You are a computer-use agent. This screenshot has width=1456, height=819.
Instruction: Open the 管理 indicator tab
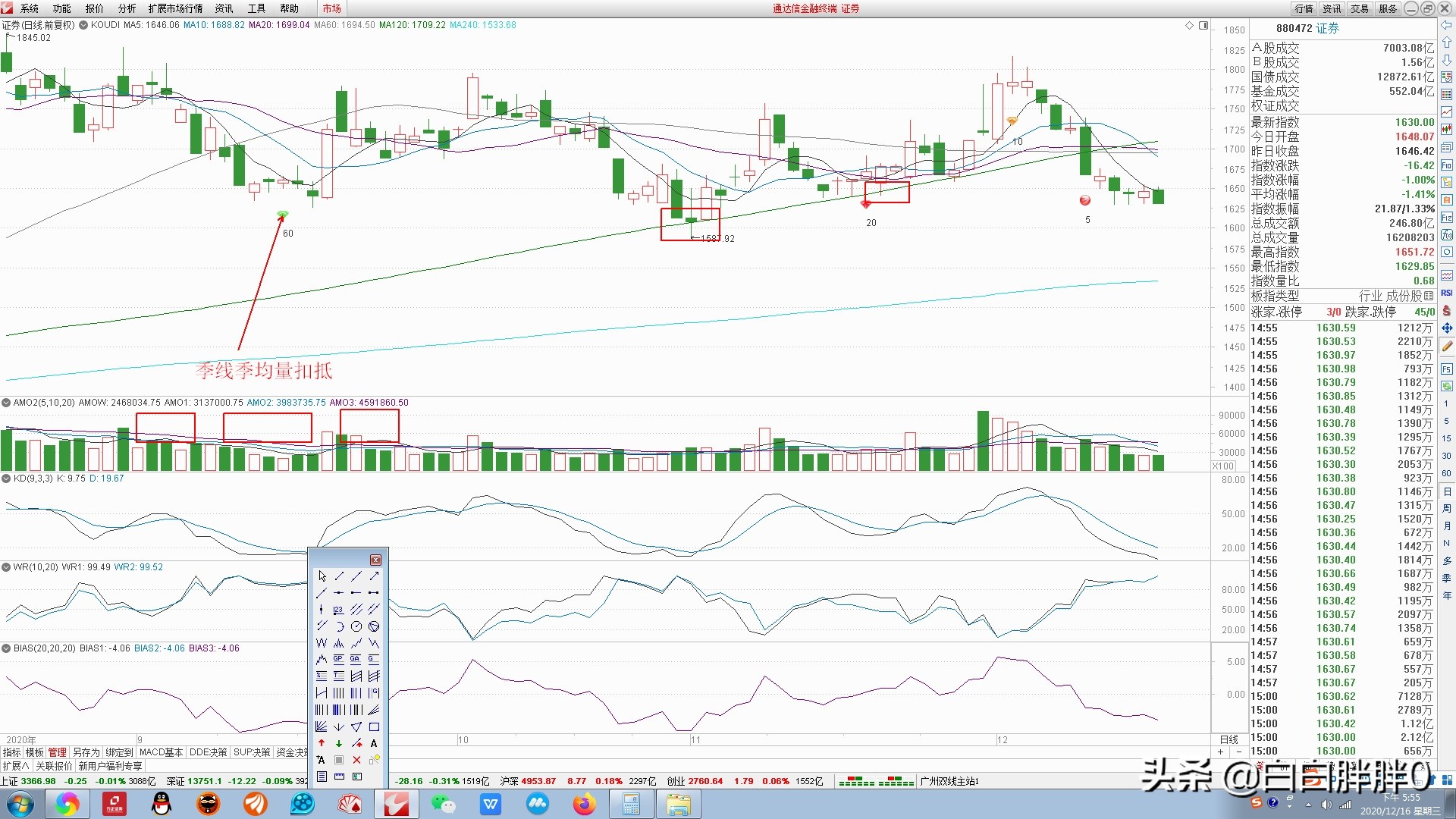point(57,752)
